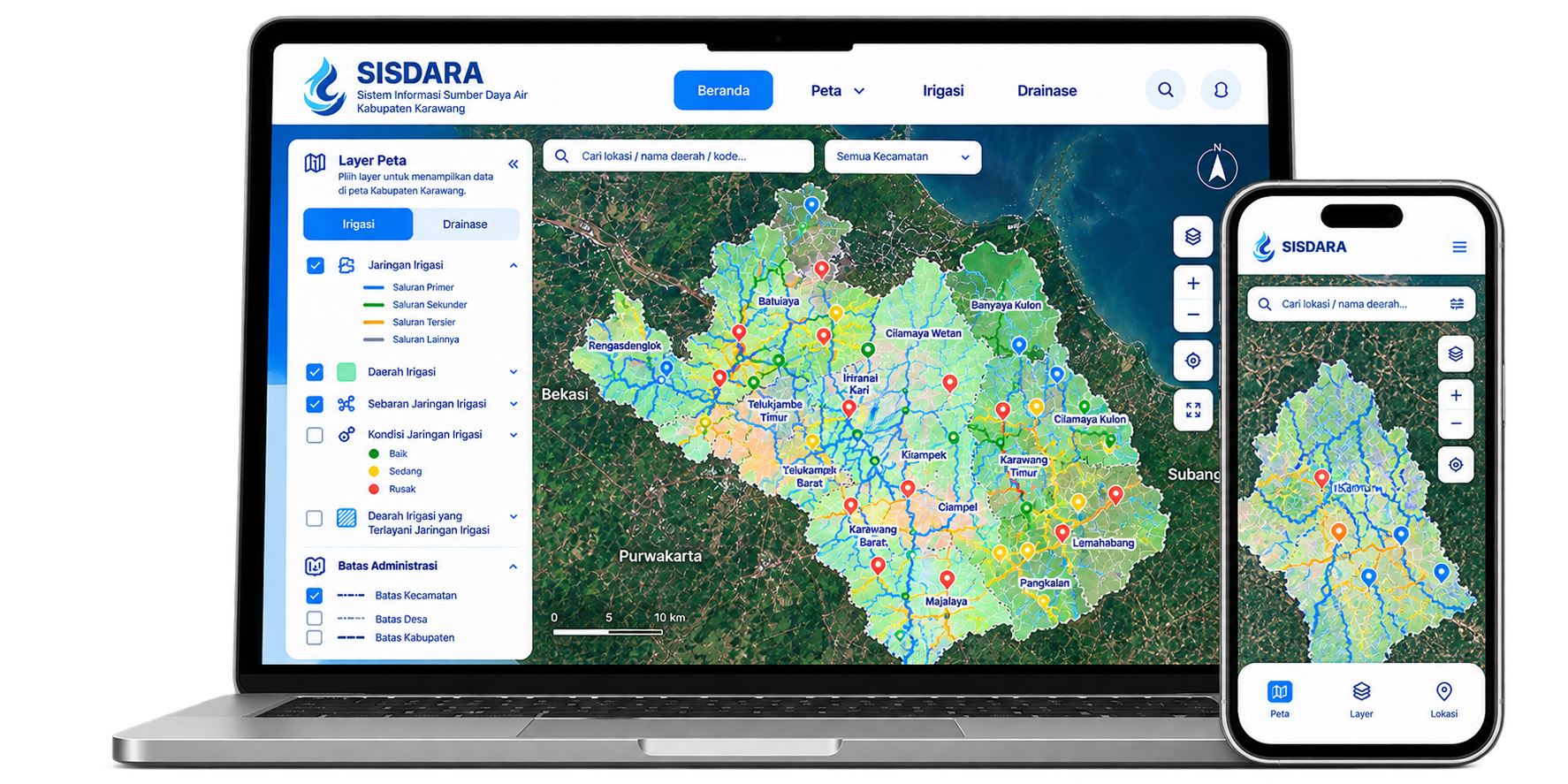
Task: Enable the Kondisi Jaringan Irigasi checkbox
Action: click(x=315, y=435)
